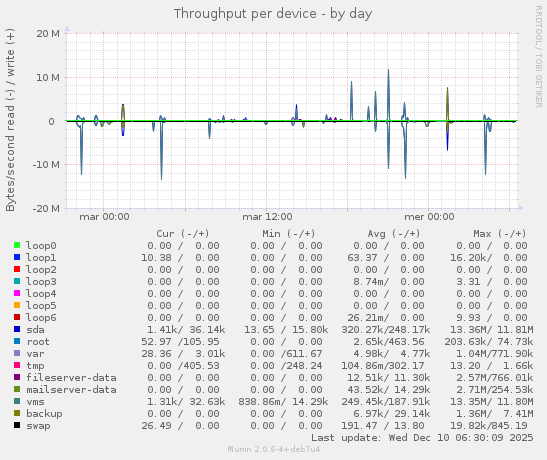Image resolution: width=547 pixels, height=460 pixels.
Task: Click the '-10 M' y-axis label
Action: 46,164
